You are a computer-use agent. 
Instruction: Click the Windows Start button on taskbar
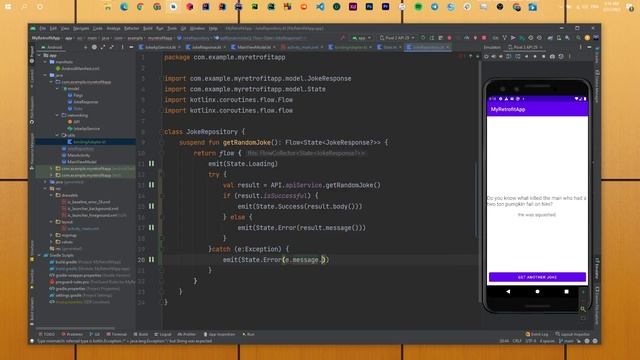8,7
